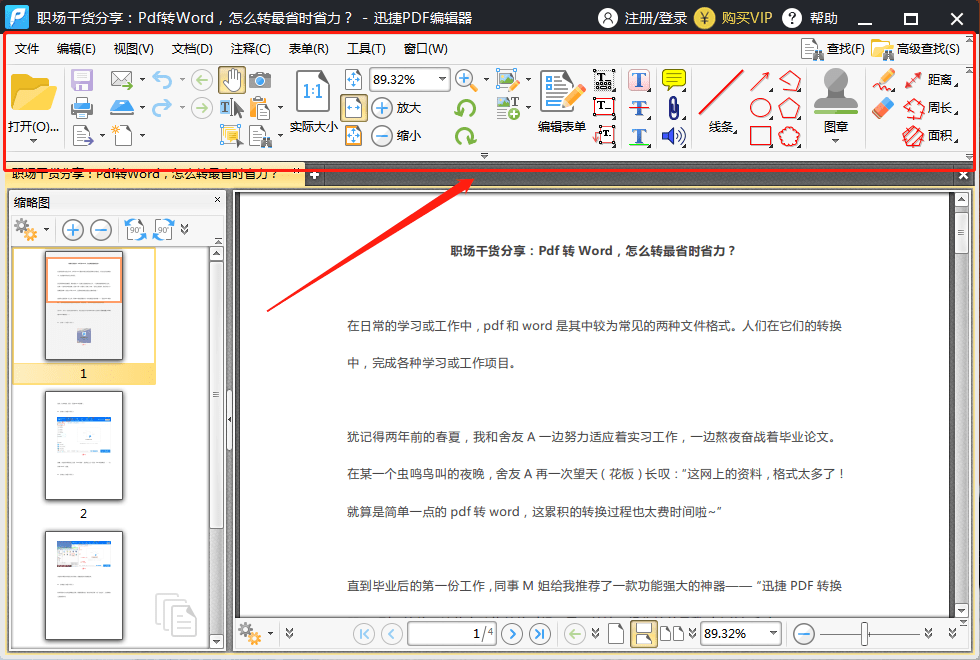Image resolution: width=980 pixels, height=660 pixels.
Task: Open the stamp (图章) tool
Action: (x=836, y=100)
